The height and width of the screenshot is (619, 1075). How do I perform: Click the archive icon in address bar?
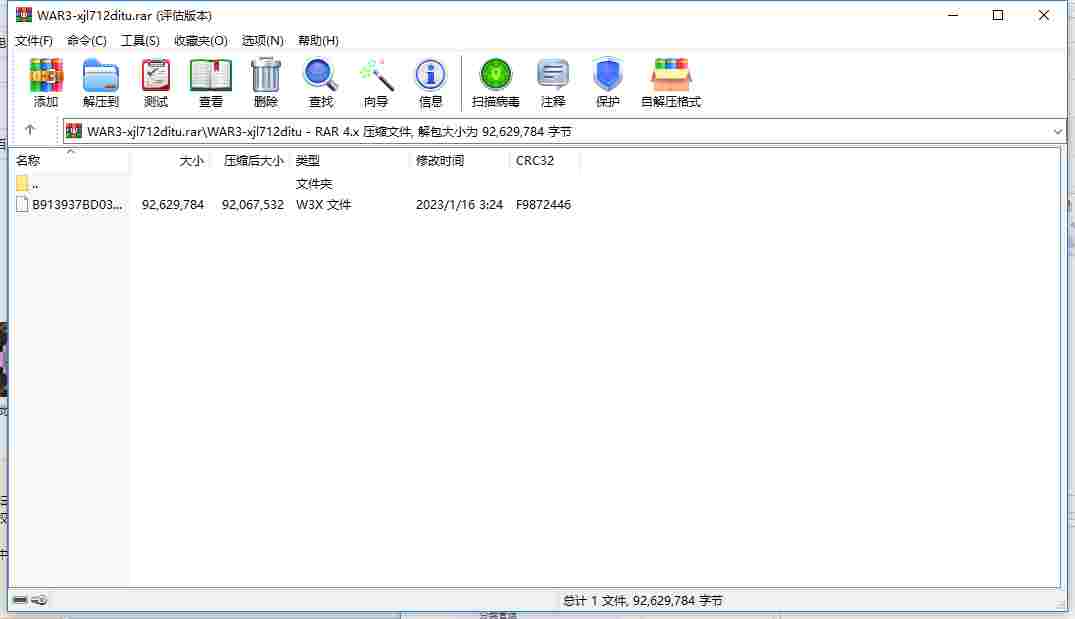click(74, 131)
